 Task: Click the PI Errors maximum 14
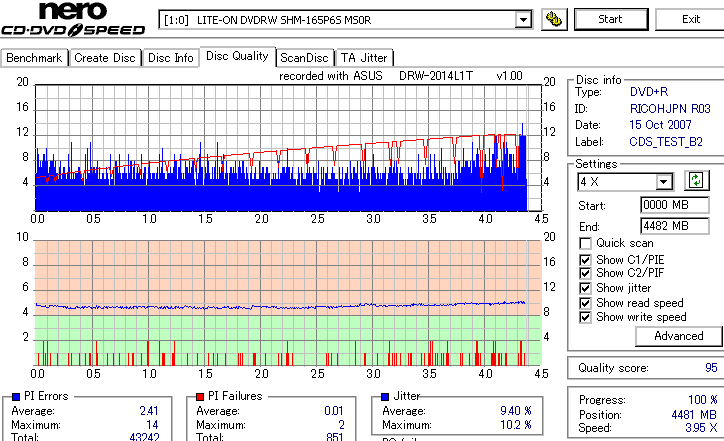tap(152, 425)
